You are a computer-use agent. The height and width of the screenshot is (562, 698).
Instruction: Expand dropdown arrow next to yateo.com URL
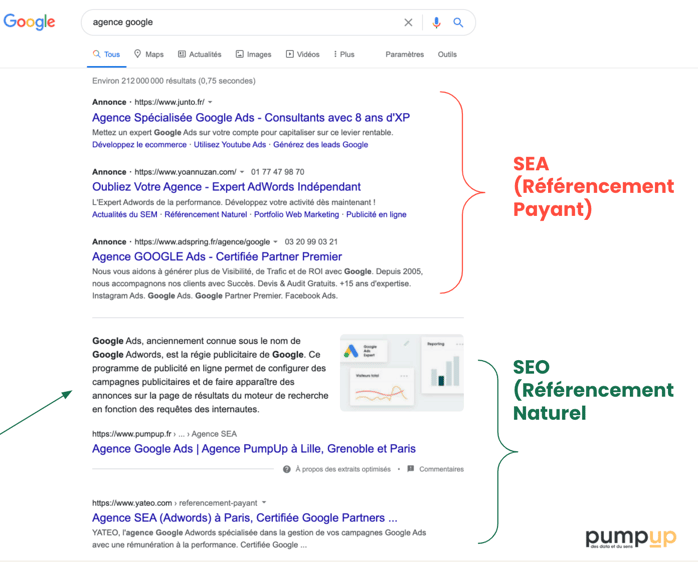264,502
